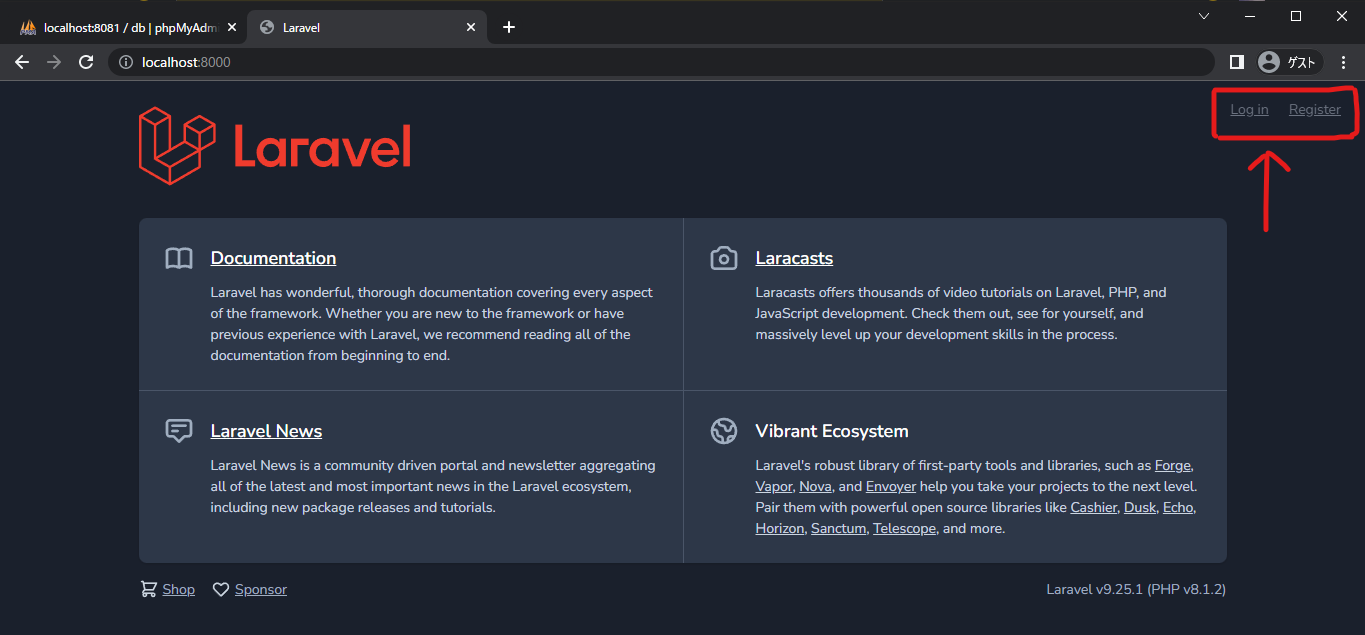Click the Laravel v9.25.1 version text

[1136, 589]
